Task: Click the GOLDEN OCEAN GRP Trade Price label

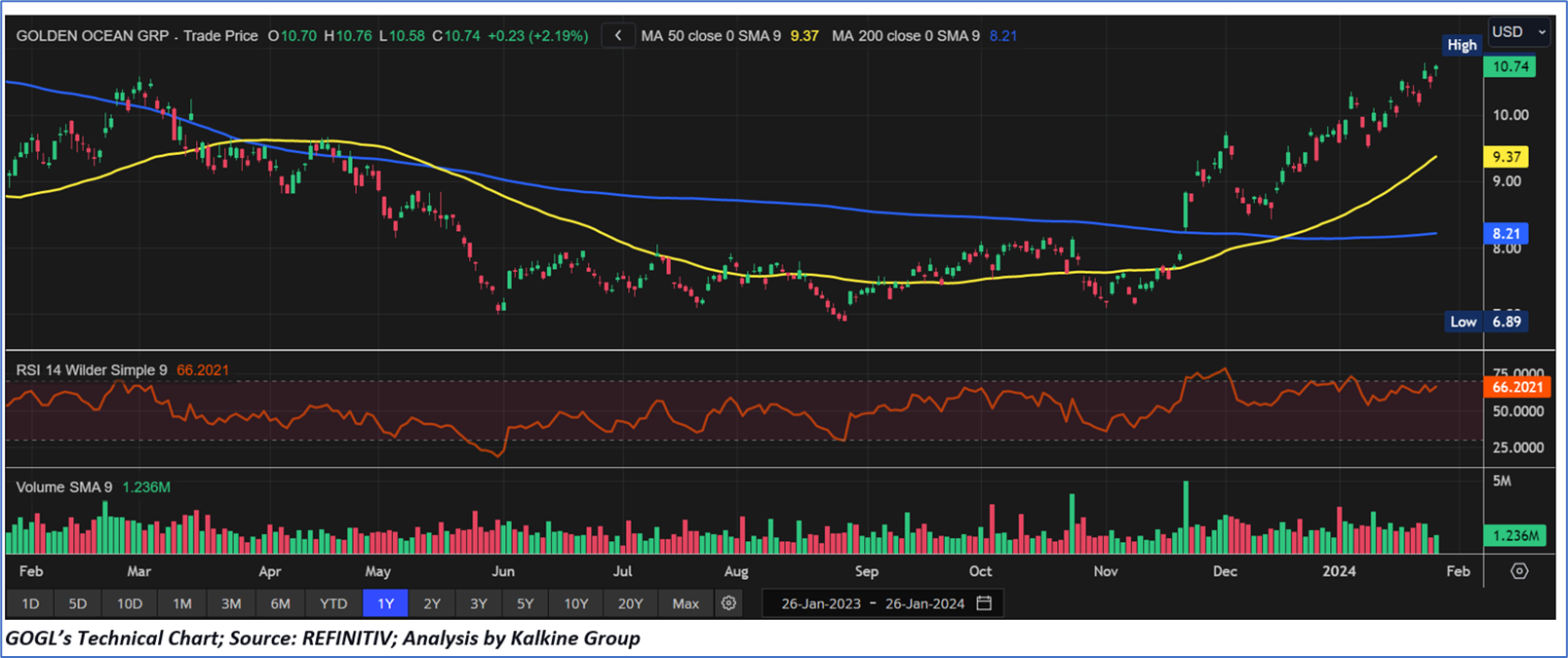Action: tap(137, 36)
